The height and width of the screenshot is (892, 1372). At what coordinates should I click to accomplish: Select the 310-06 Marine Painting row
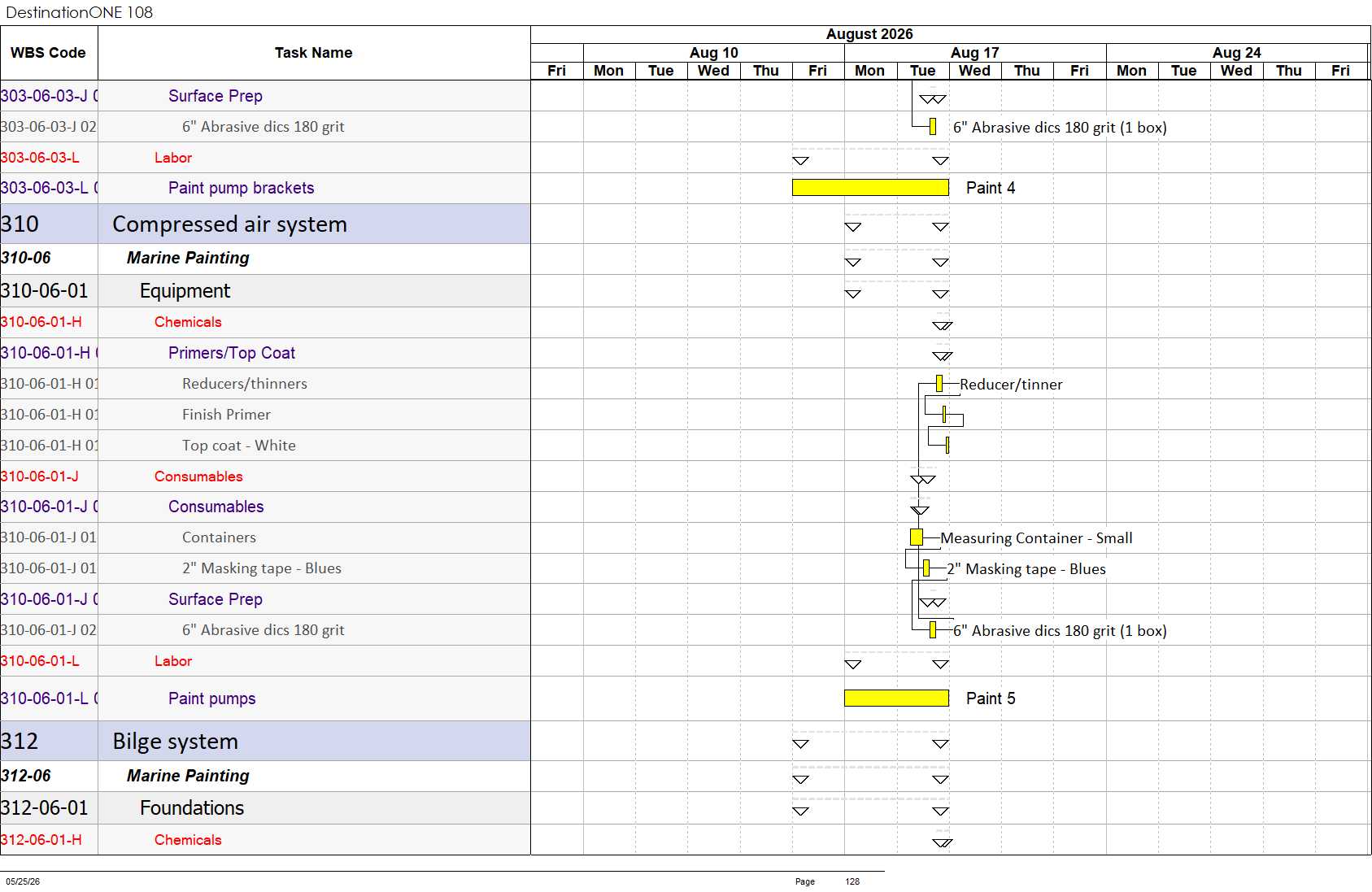coord(265,259)
